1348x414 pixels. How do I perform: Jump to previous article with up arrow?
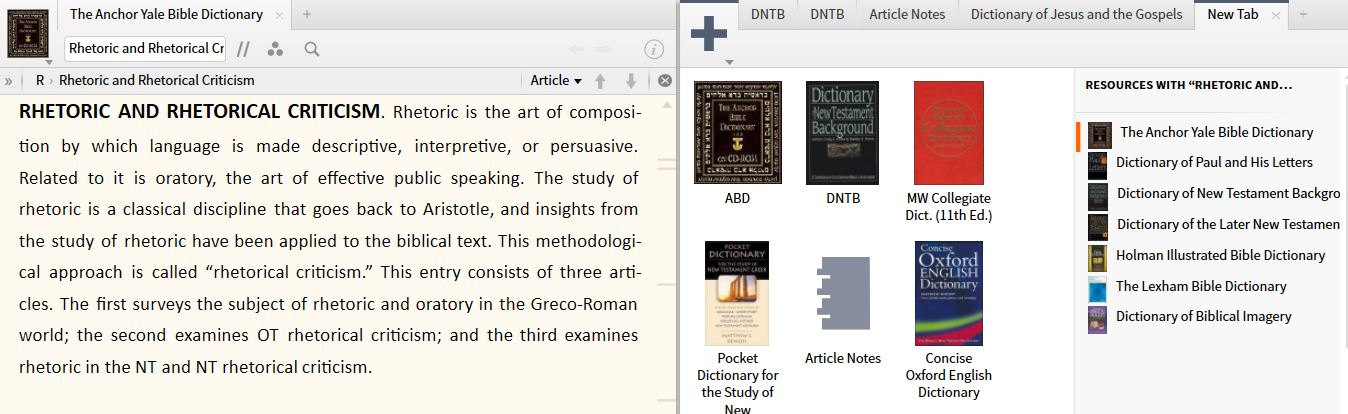click(600, 80)
